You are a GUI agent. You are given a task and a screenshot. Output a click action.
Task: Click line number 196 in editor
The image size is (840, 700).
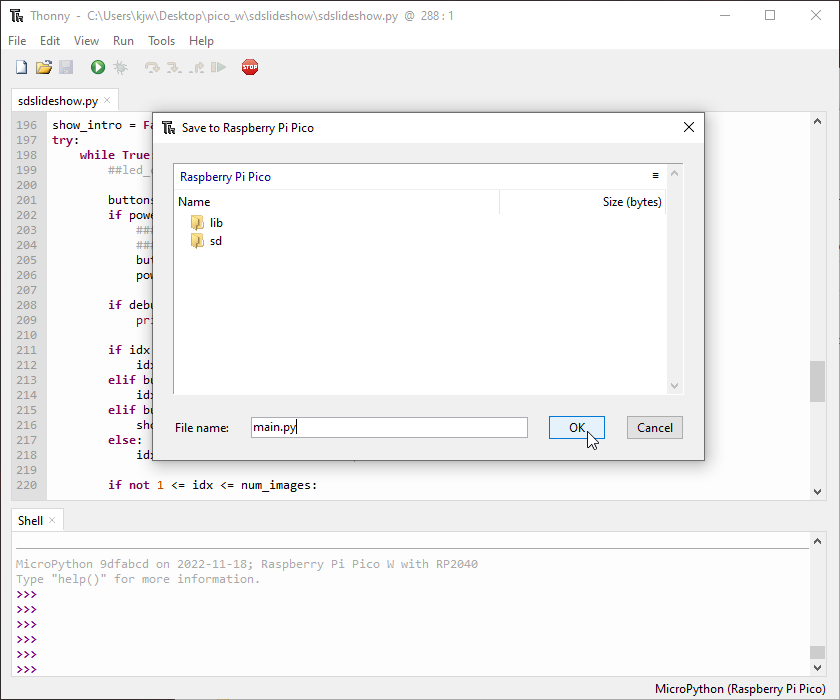26,125
